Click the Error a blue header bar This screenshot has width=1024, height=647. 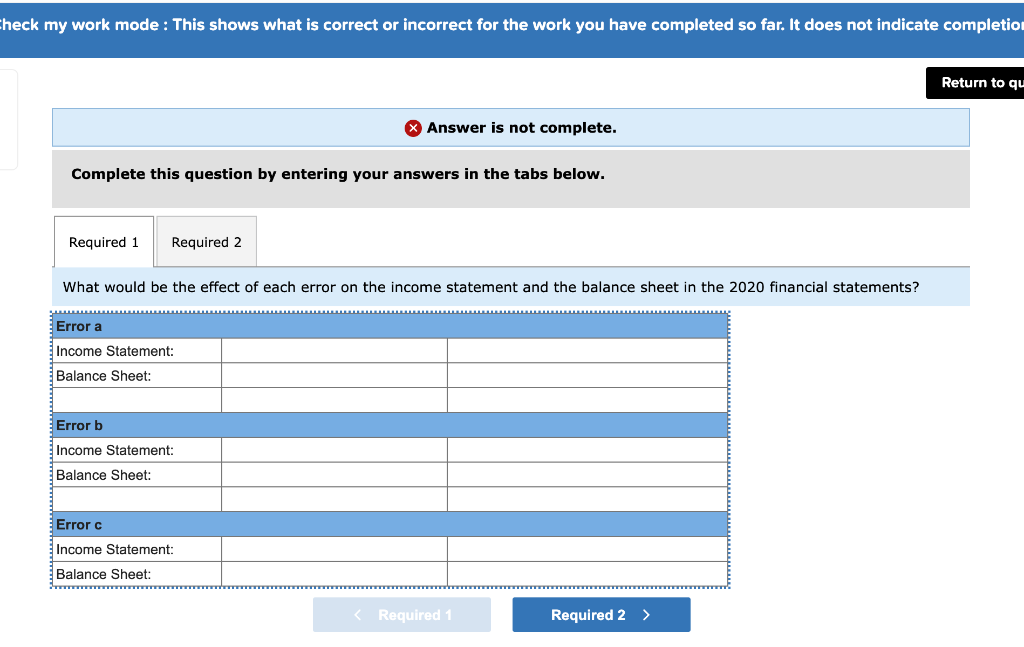[390, 326]
